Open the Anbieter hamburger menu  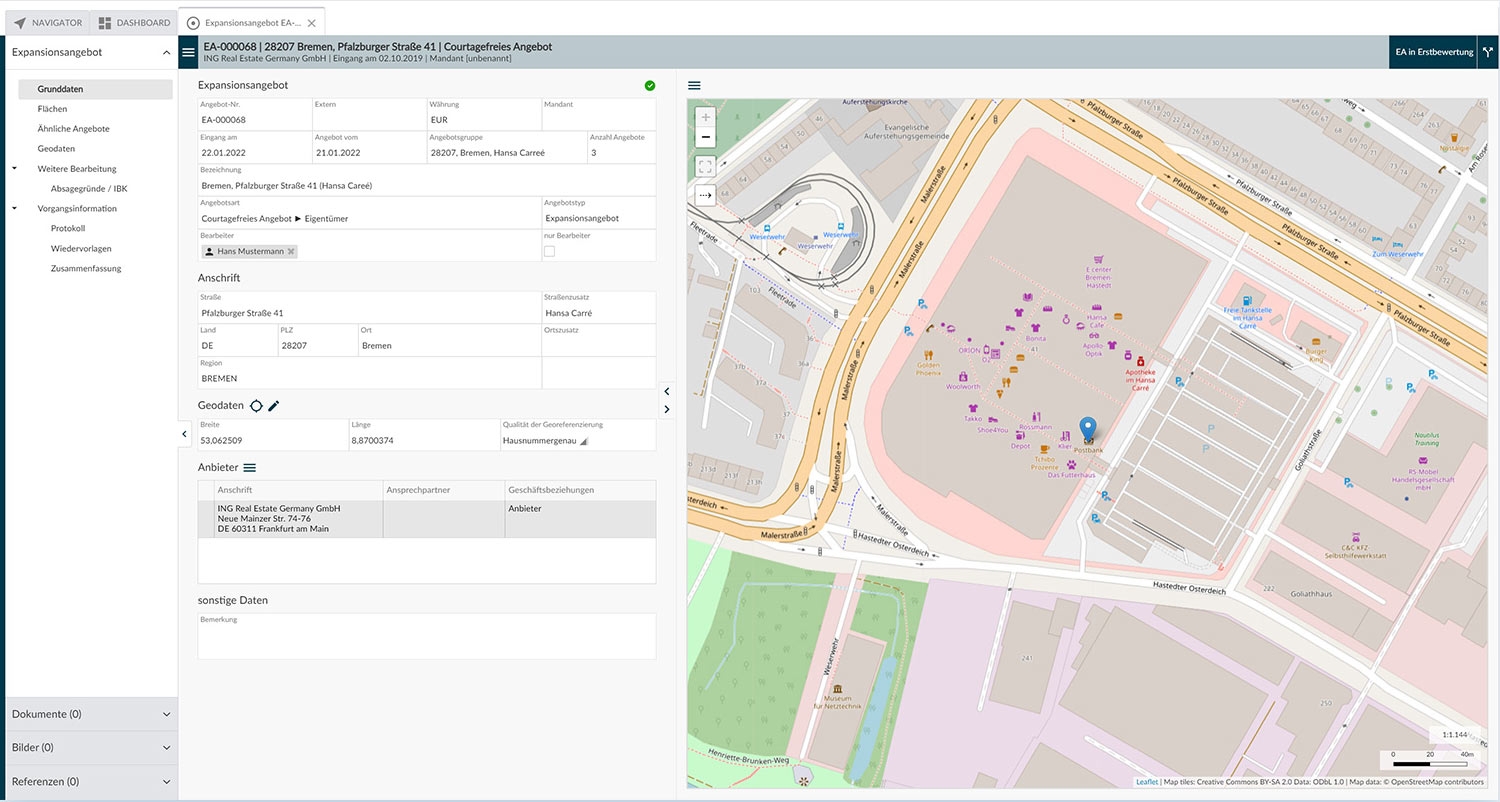(250, 468)
